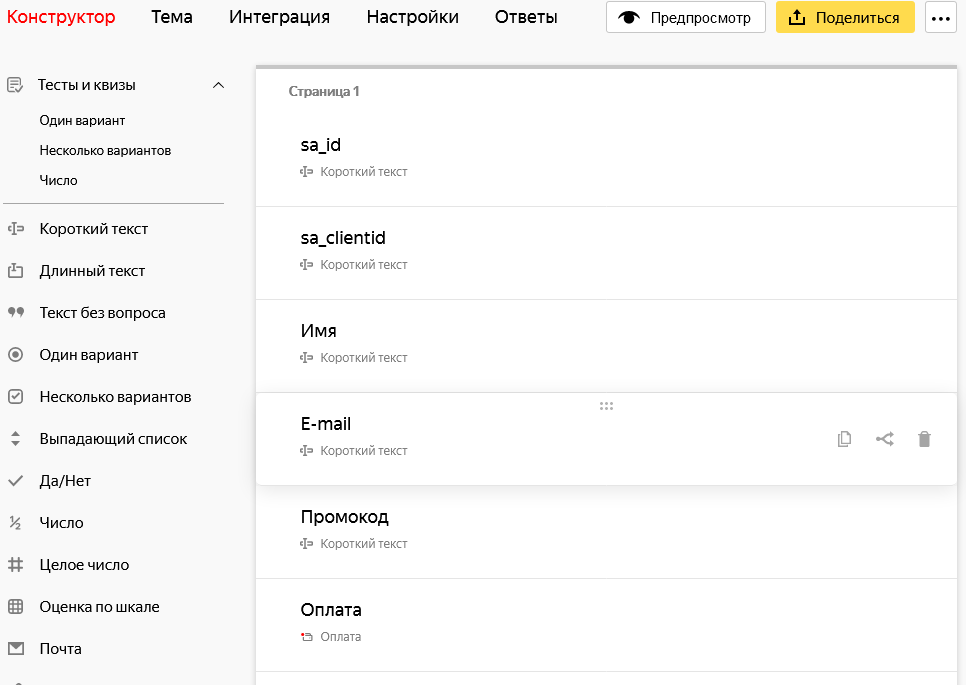Add an Оценка по шкале question
This screenshot has width=966, height=685.
(99, 607)
